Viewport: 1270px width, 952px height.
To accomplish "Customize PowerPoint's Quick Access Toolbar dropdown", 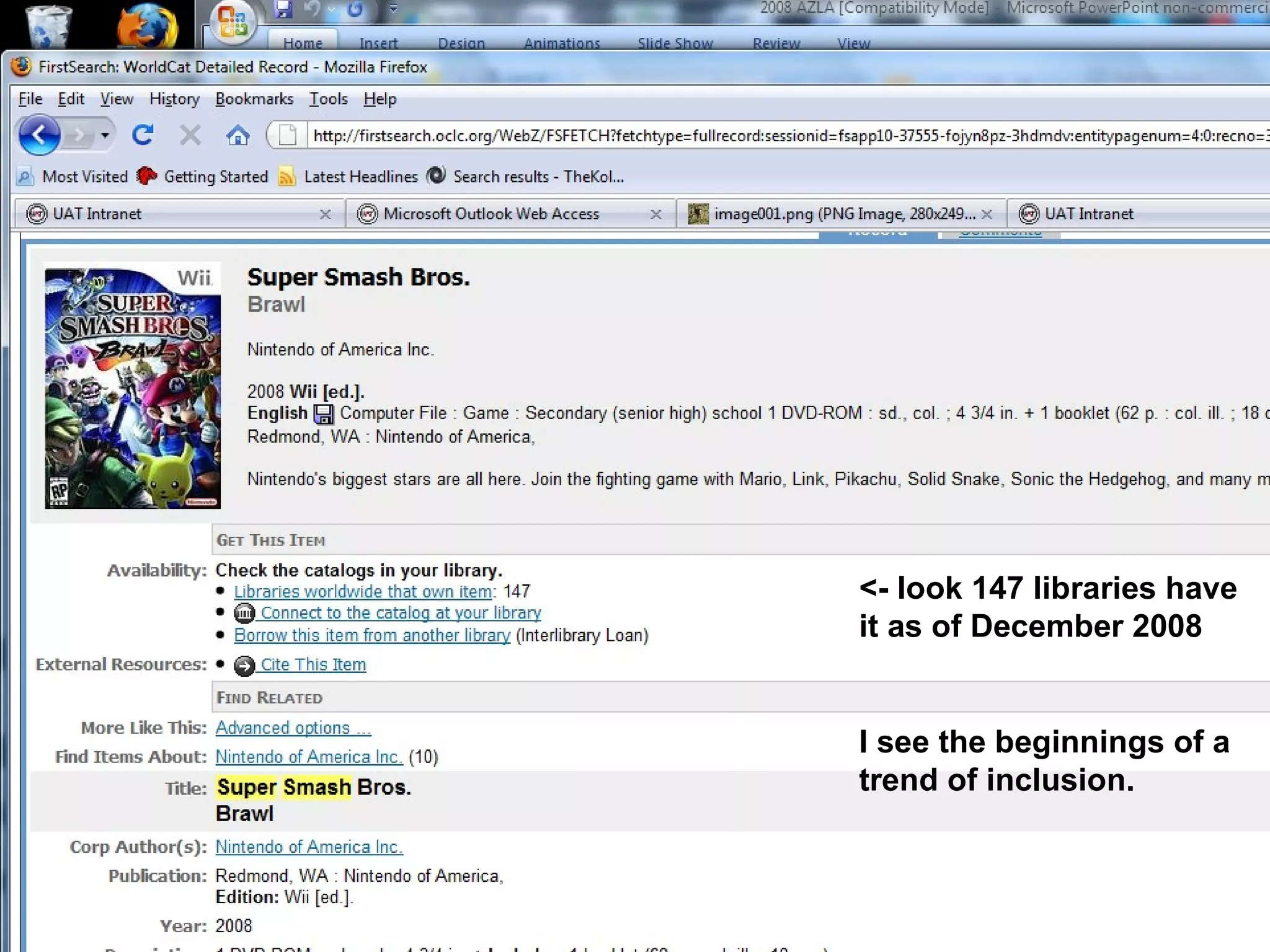I will click(x=393, y=9).
